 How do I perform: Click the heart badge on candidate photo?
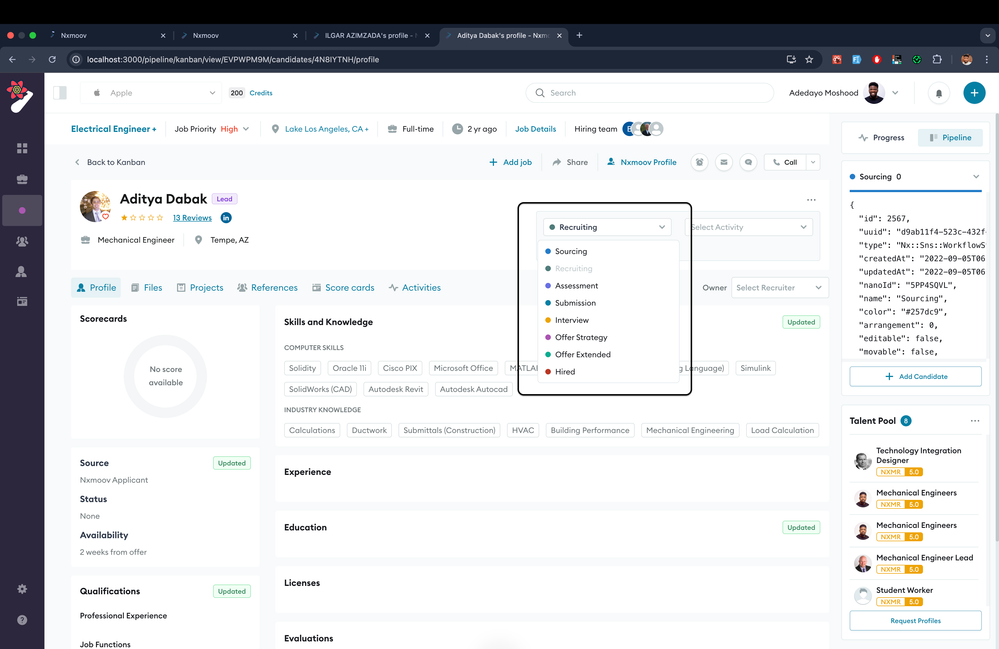(x=106, y=217)
